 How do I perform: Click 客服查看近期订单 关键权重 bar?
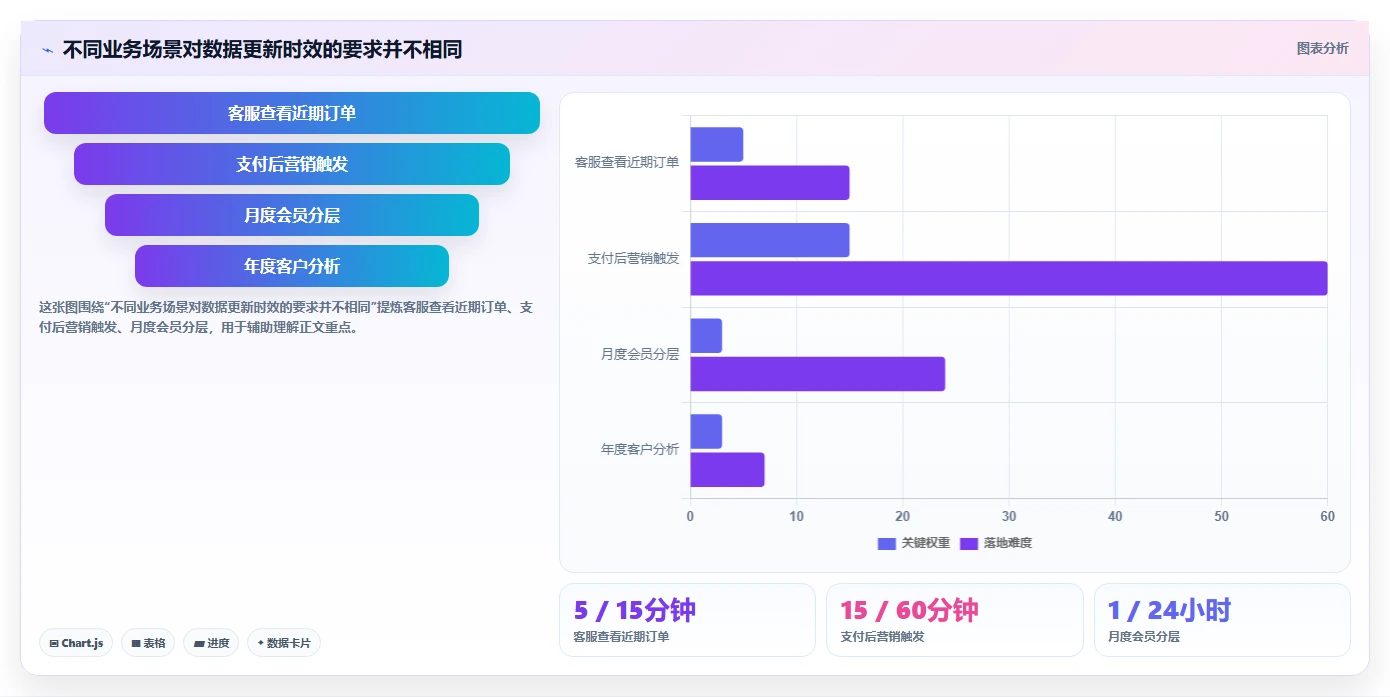717,144
